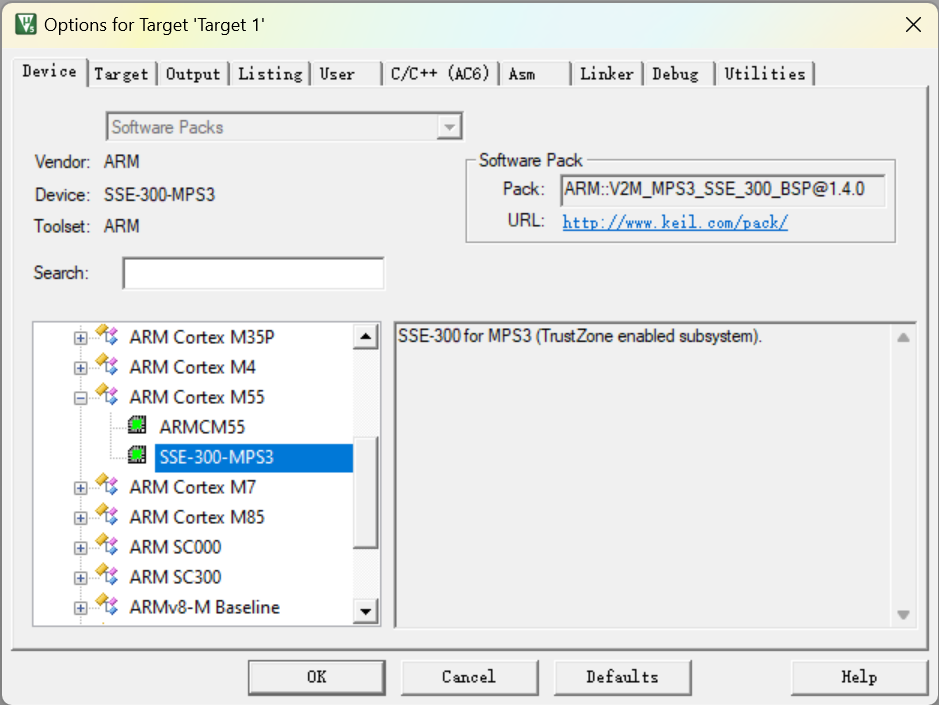Select the ARM Cortex M85 row
The image size is (939, 705).
click(197, 517)
